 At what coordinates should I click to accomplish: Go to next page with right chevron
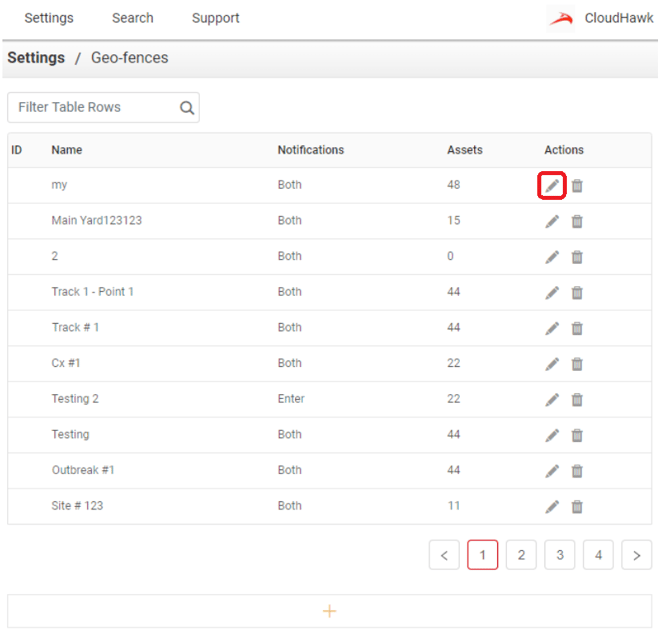point(636,555)
